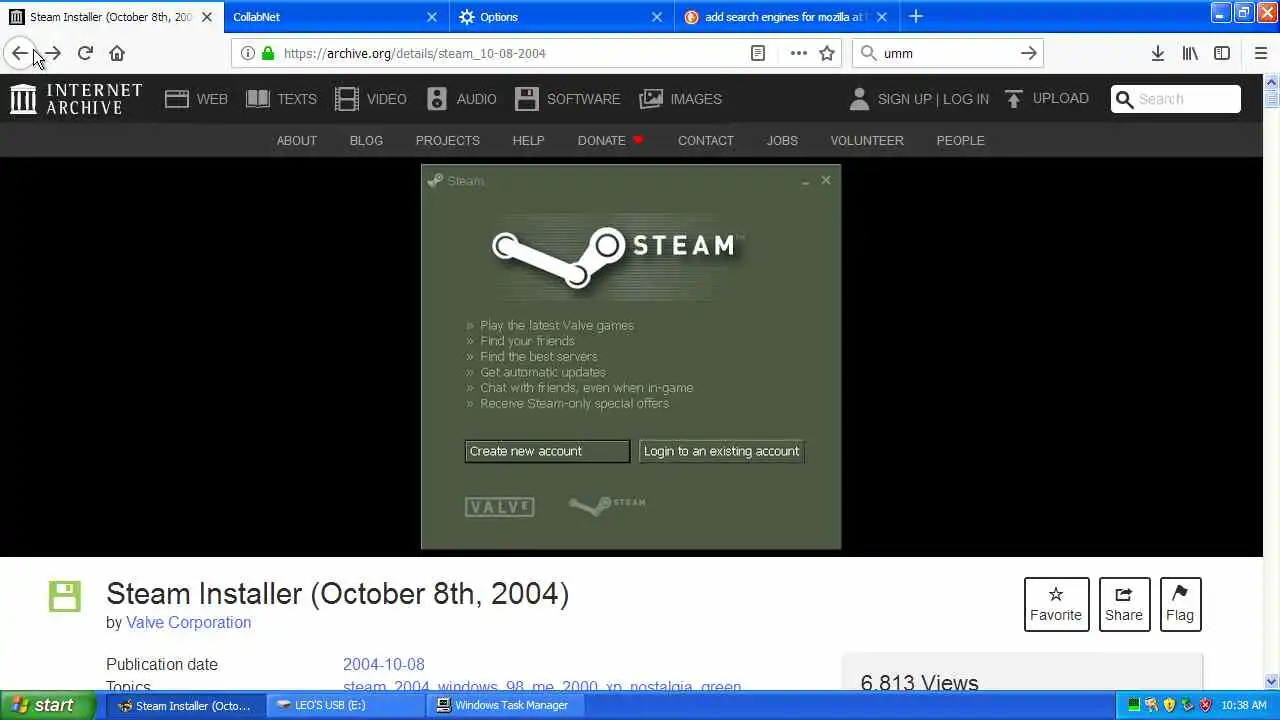Open the IMAGES media section
Viewport: 1280px width, 720px height.
click(680, 99)
